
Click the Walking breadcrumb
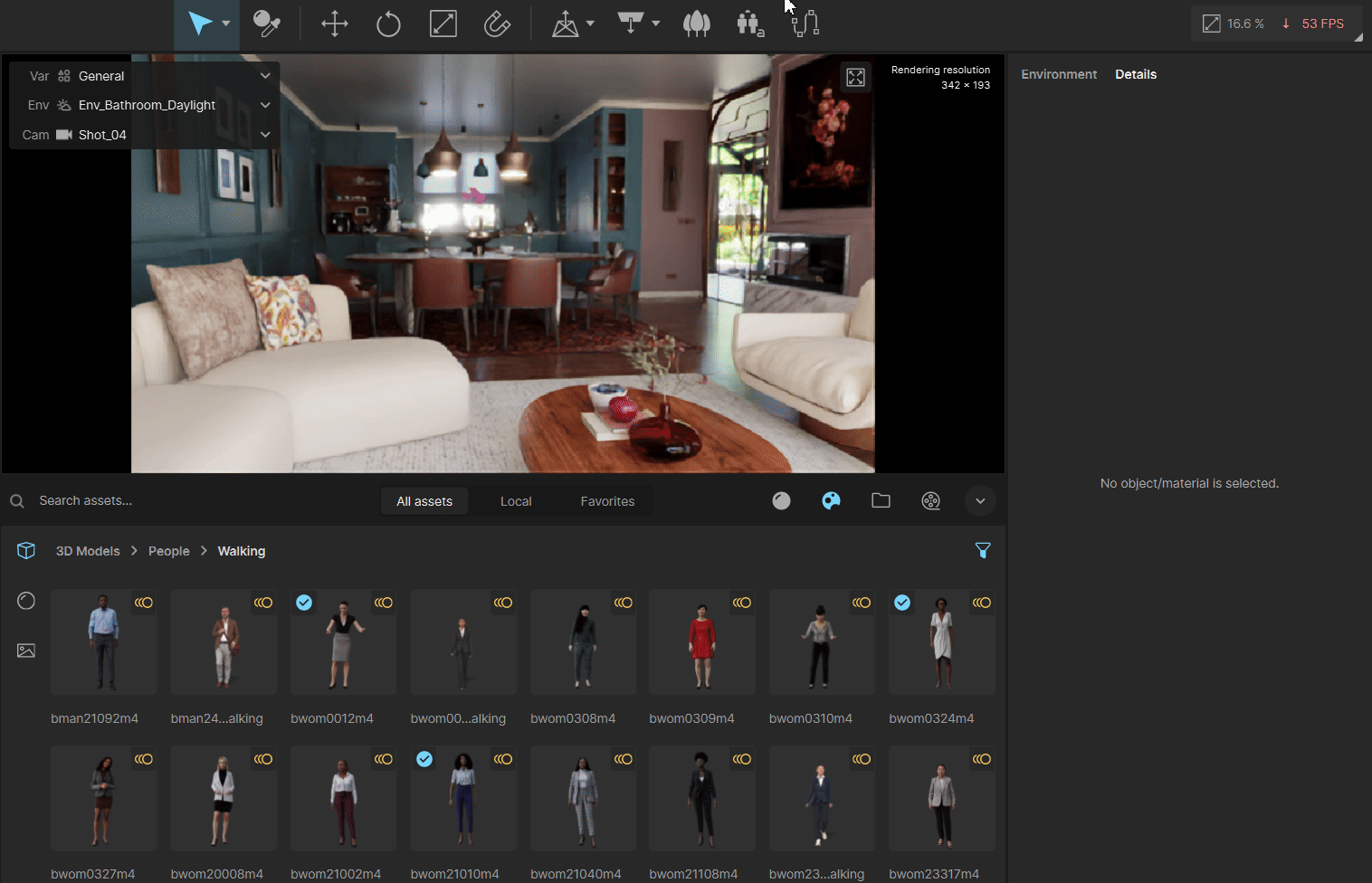point(242,551)
